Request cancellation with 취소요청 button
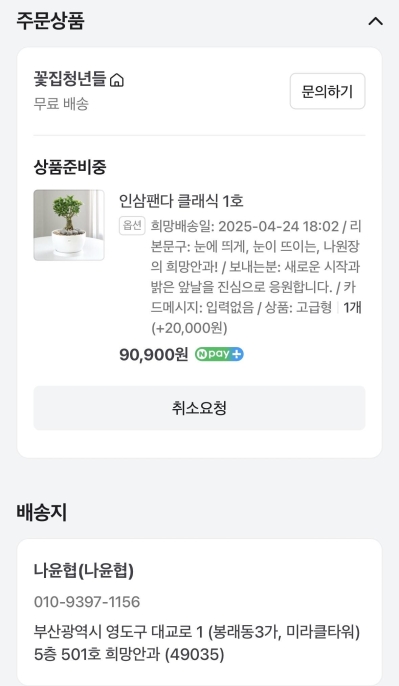The width and height of the screenshot is (399, 686). [199, 408]
